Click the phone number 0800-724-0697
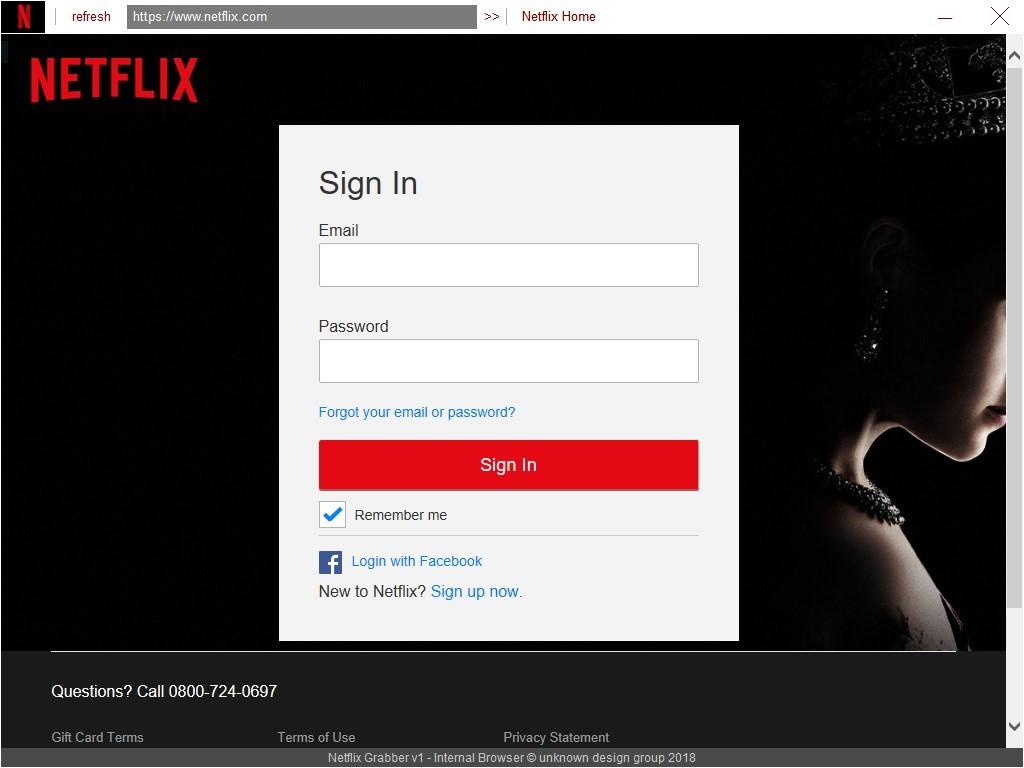 pos(223,691)
